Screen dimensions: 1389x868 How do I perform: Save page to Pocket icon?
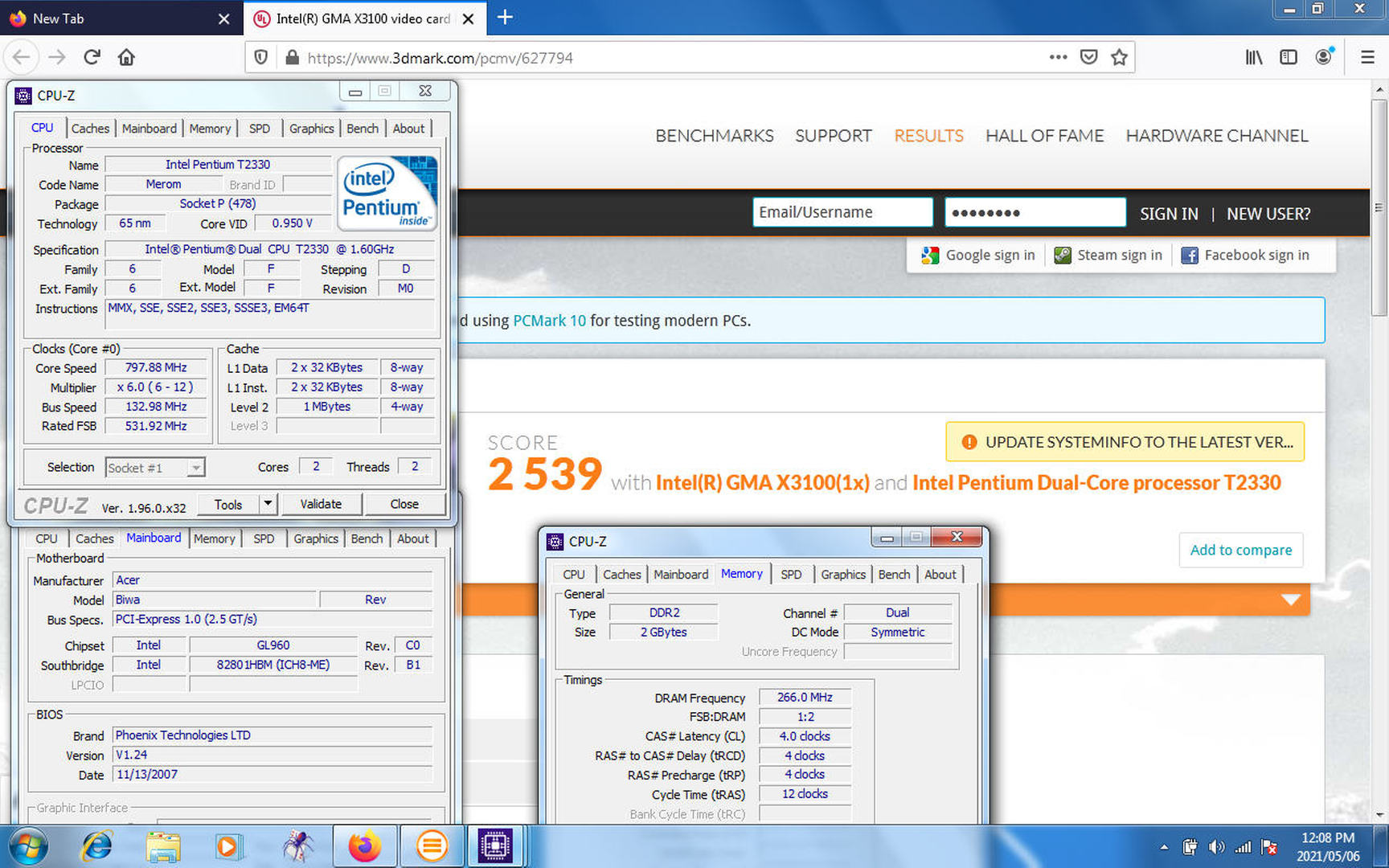point(1088,57)
